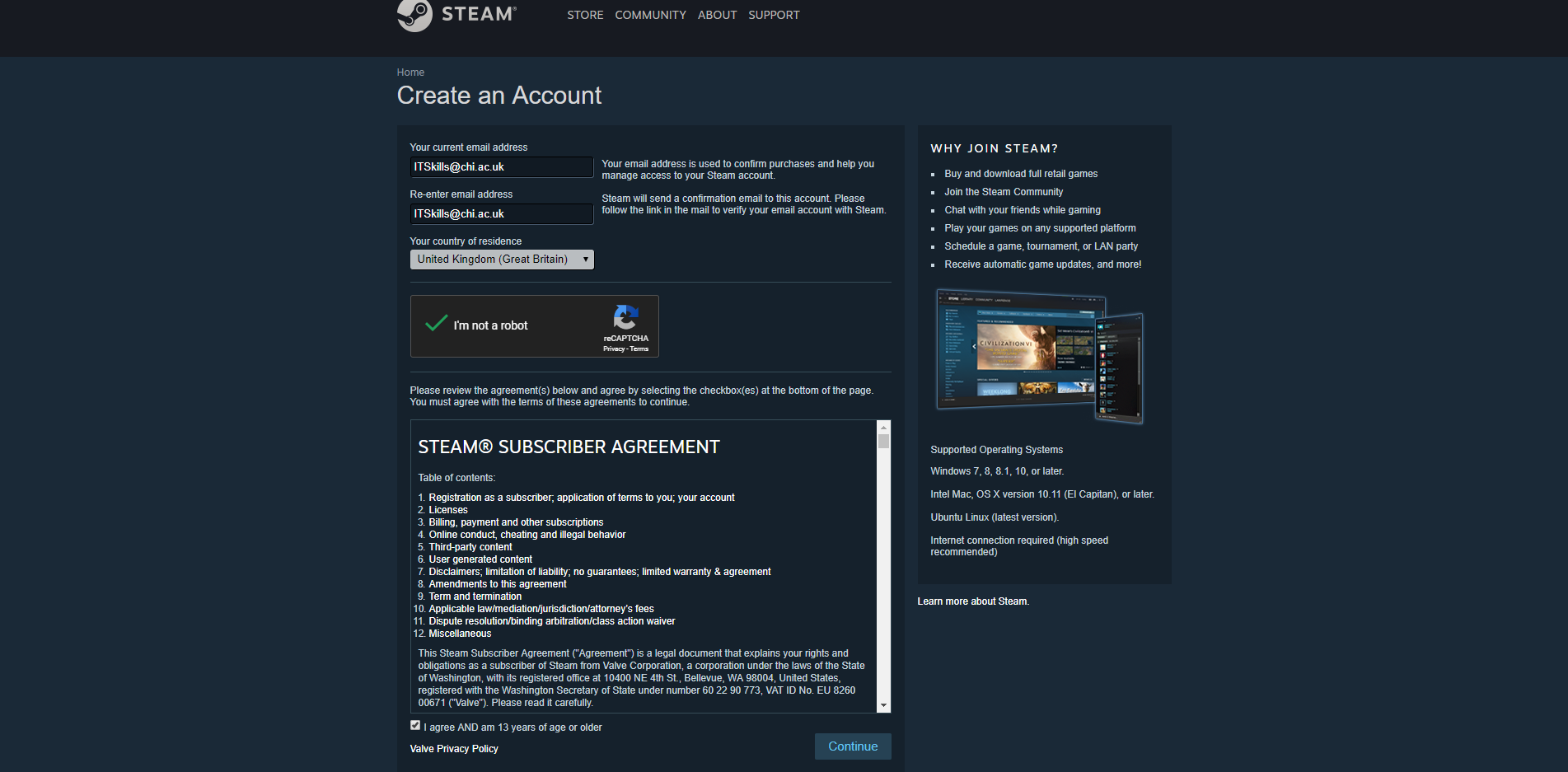Click the STEAM SUBSCRIBER AGREEMENT heading
The width and height of the screenshot is (1568, 772).
569,447
